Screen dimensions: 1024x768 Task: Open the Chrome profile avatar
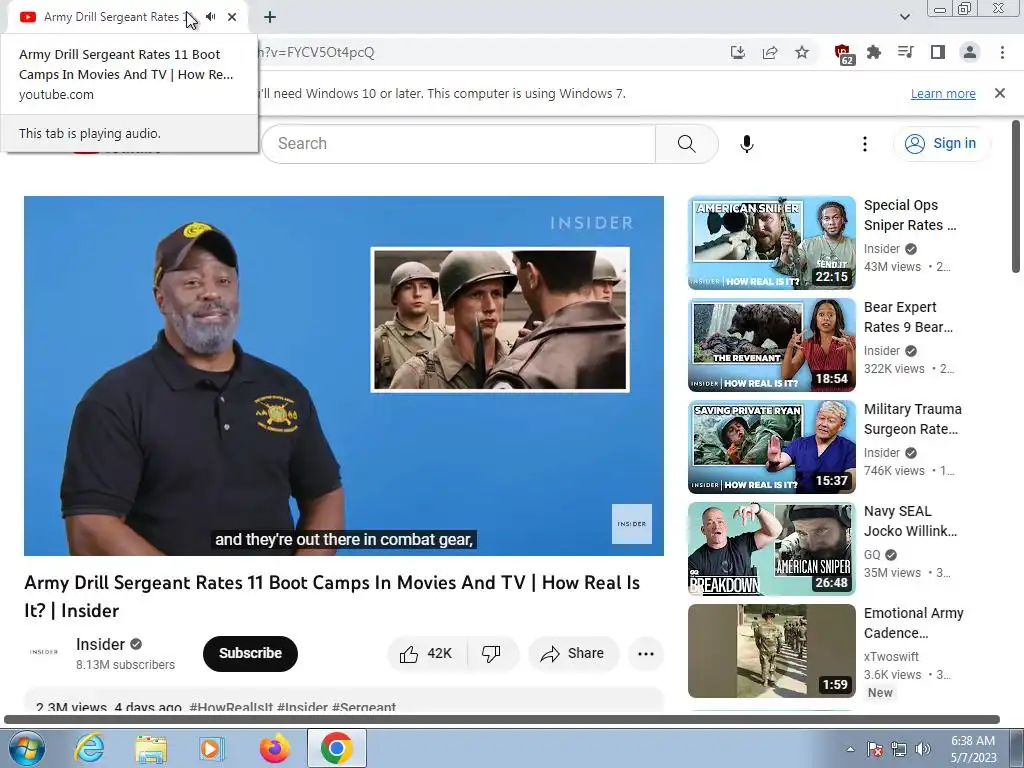click(970, 52)
